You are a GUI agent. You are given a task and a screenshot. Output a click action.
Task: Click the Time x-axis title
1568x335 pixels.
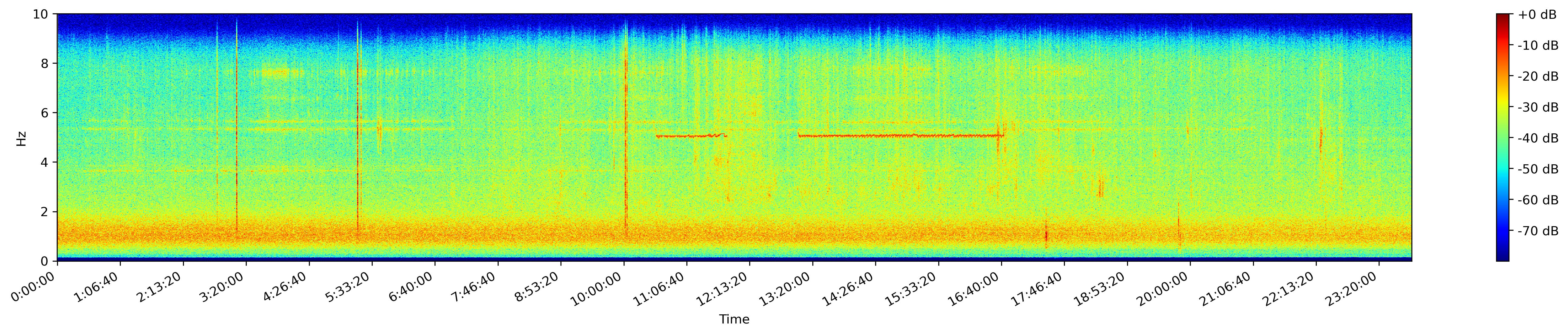734,320
